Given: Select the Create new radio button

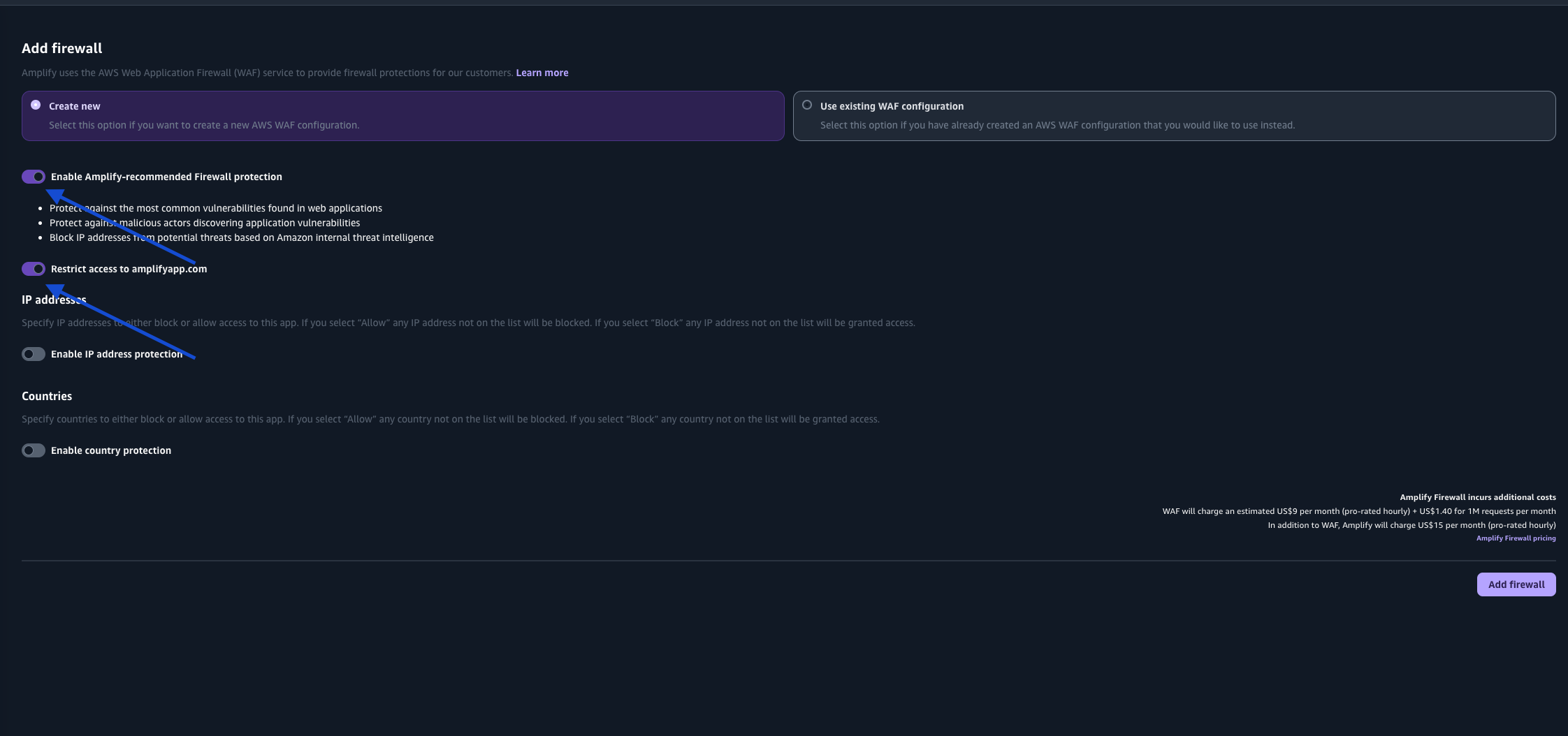Looking at the screenshot, I should [36, 105].
